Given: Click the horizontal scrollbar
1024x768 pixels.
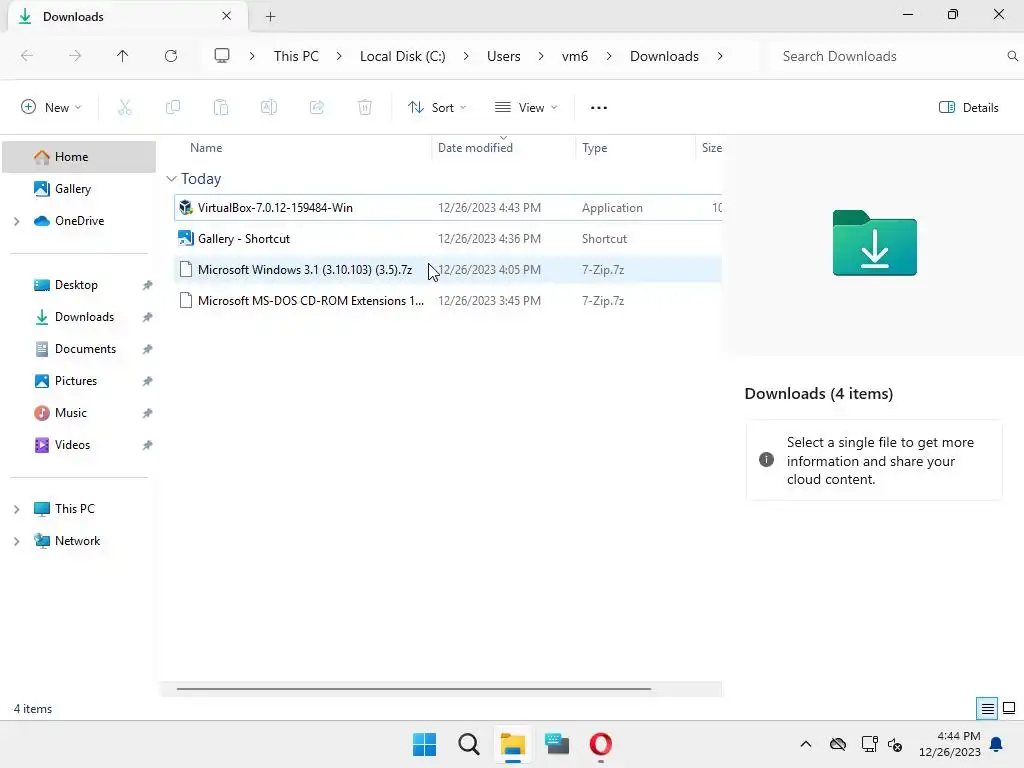Looking at the screenshot, I should pyautogui.click(x=413, y=688).
